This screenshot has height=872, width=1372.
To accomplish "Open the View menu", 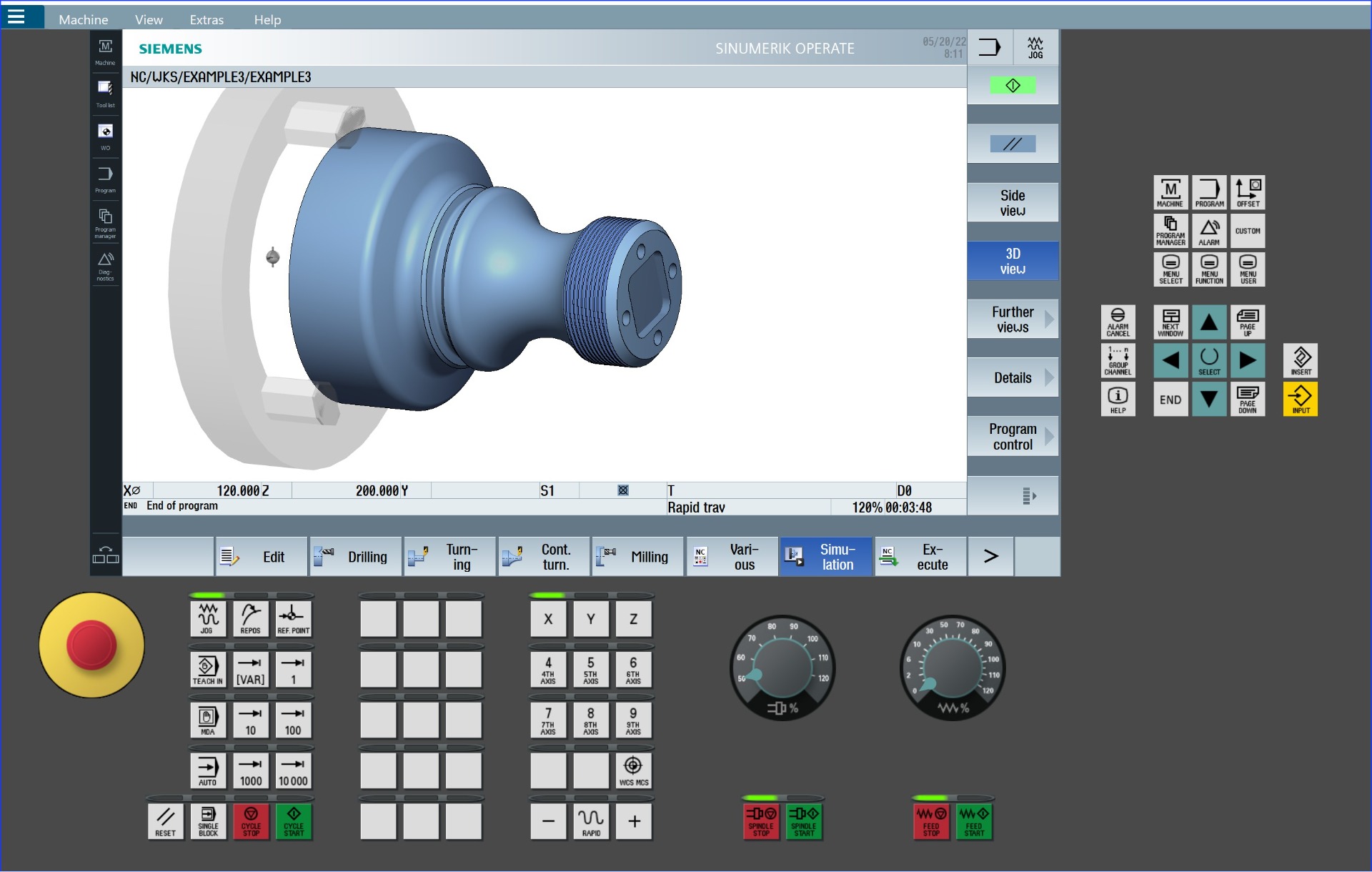I will [149, 19].
